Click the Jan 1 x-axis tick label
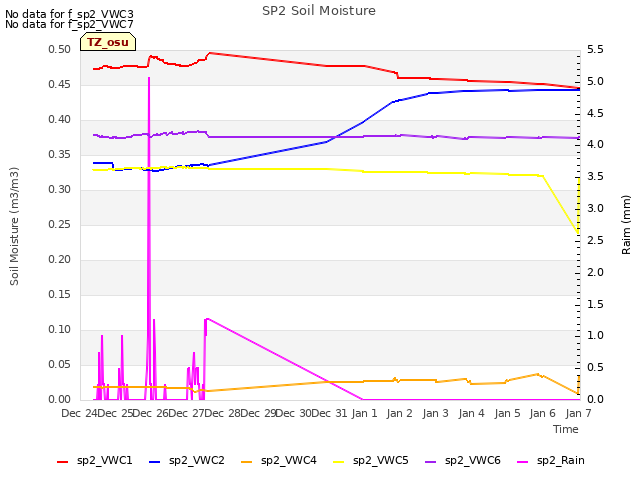The image size is (640, 480). coord(364,413)
